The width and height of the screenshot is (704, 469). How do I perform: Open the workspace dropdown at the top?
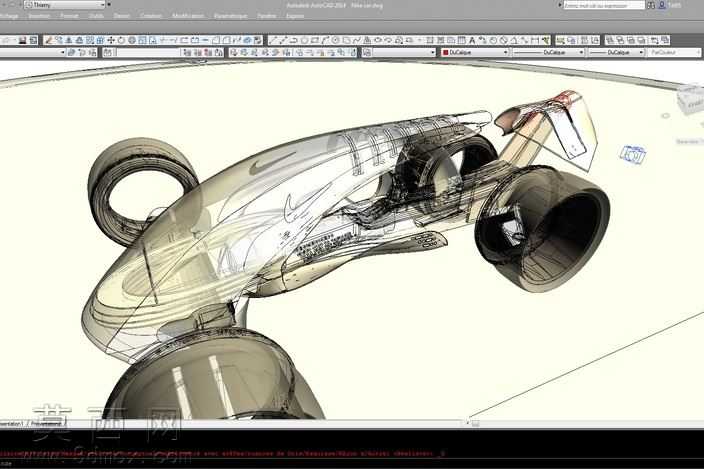tap(65, 5)
